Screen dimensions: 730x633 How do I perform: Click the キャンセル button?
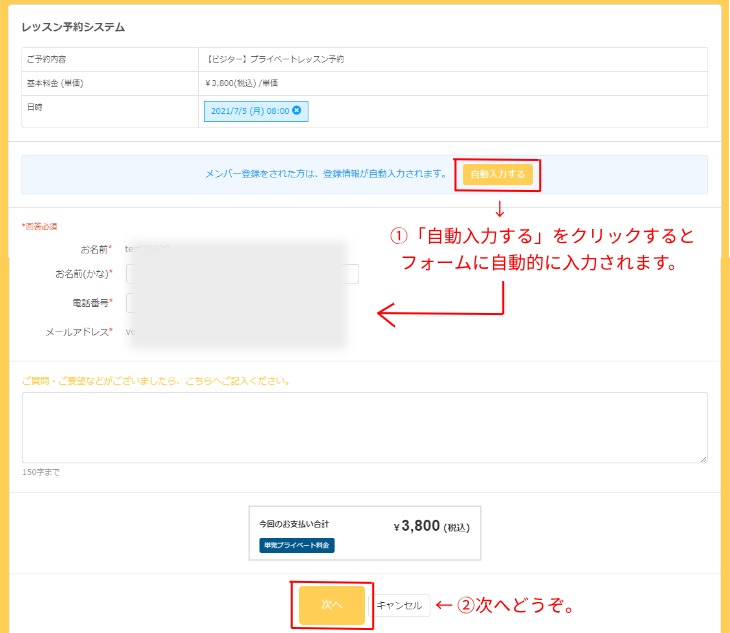point(399,605)
